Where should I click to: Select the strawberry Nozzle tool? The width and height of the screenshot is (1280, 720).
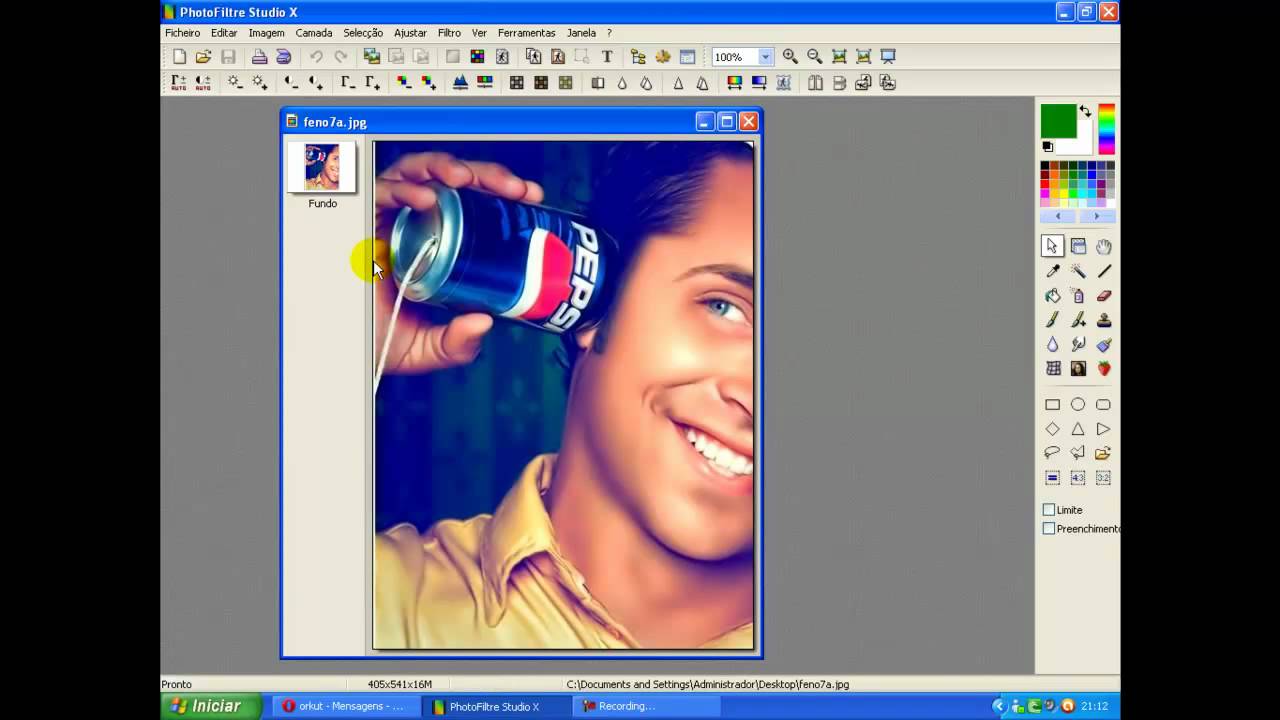pyautogui.click(x=1104, y=369)
